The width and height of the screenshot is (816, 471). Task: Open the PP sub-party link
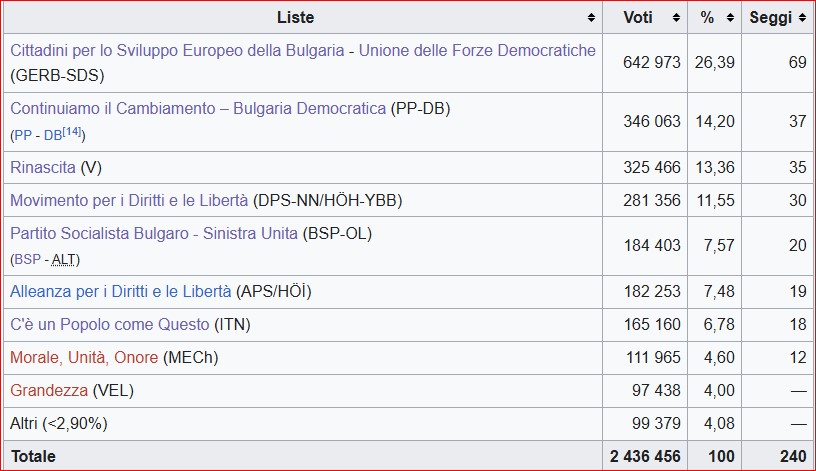click(x=22, y=135)
